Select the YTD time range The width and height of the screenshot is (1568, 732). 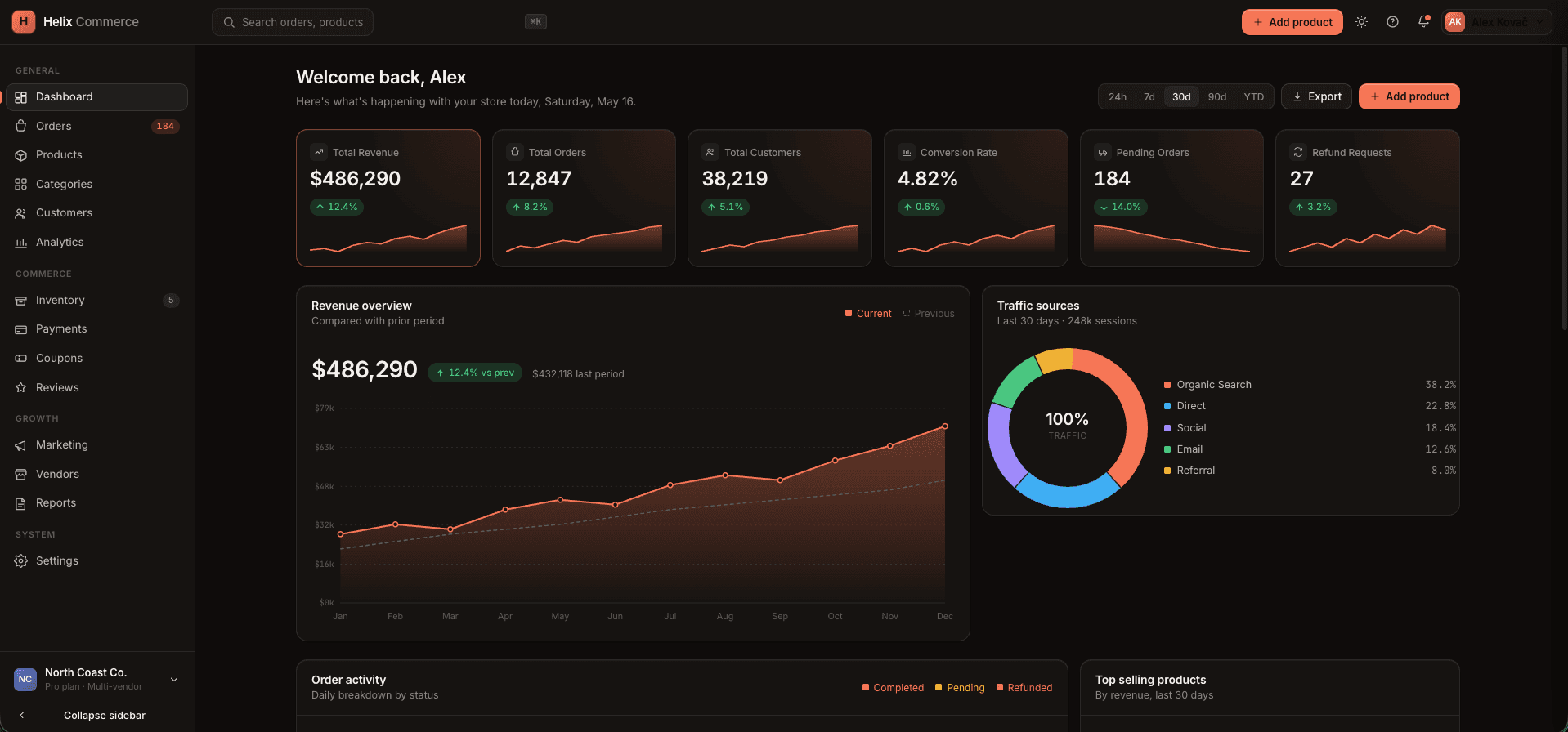[1253, 96]
